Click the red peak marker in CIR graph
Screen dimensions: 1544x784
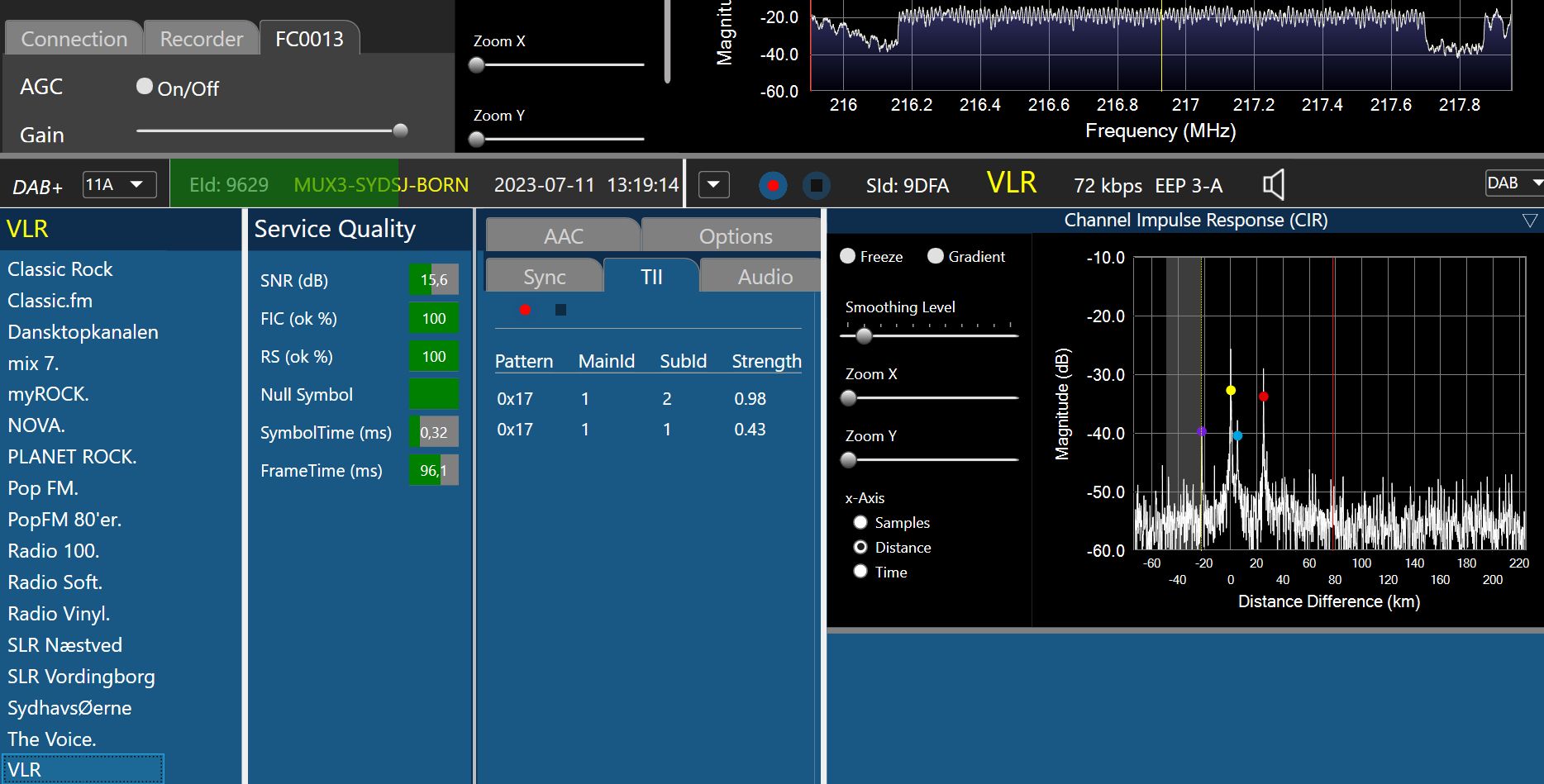1263,397
